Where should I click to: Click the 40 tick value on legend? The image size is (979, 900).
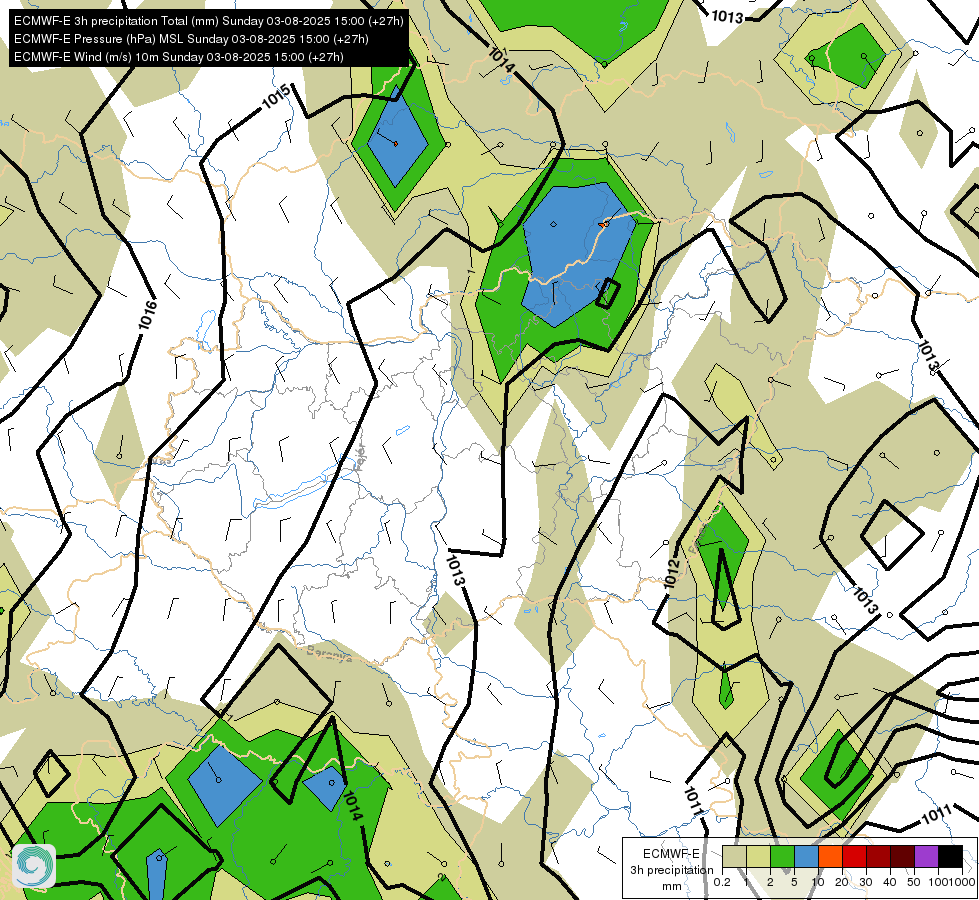click(x=890, y=882)
